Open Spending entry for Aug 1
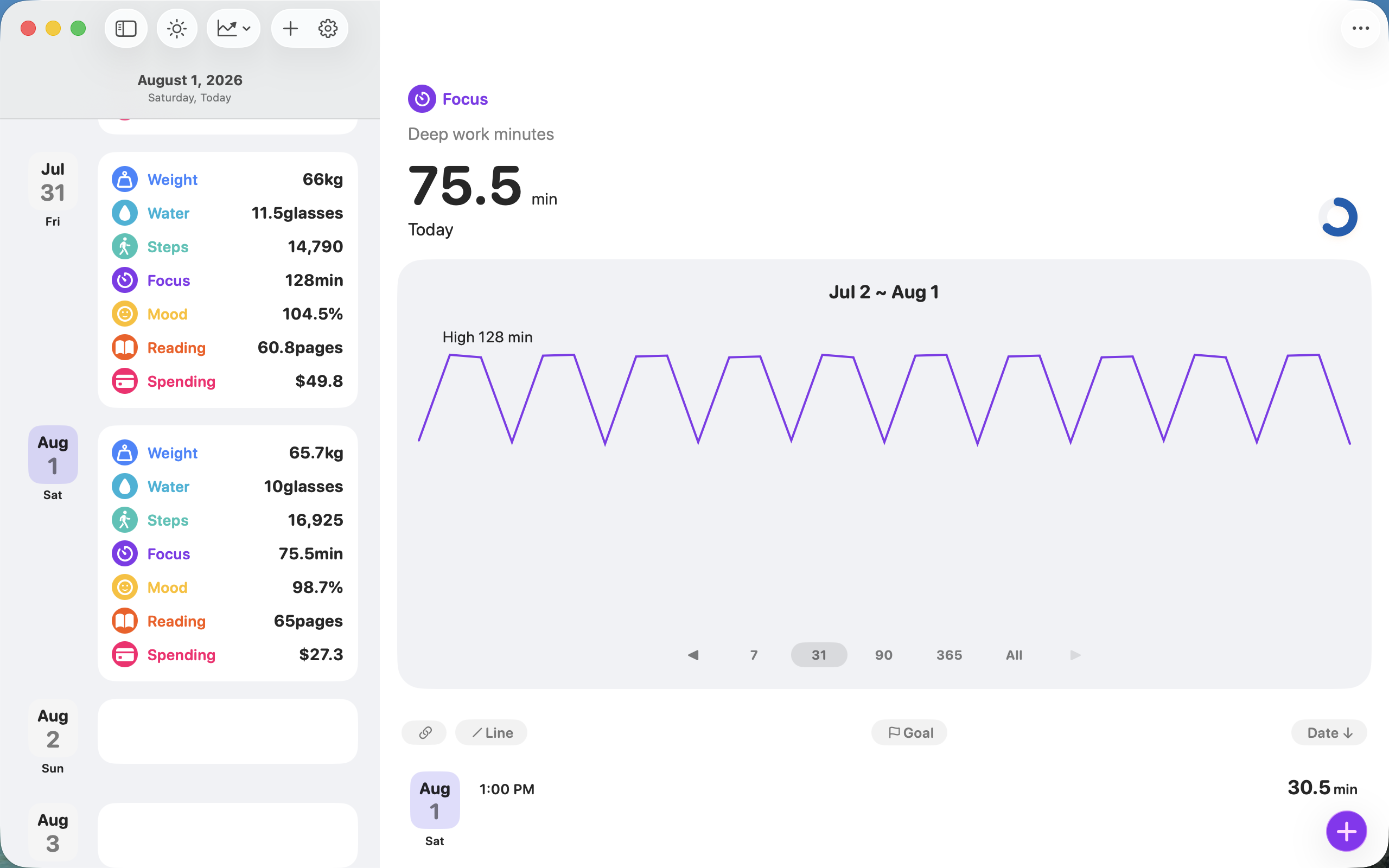 pyautogui.click(x=228, y=654)
